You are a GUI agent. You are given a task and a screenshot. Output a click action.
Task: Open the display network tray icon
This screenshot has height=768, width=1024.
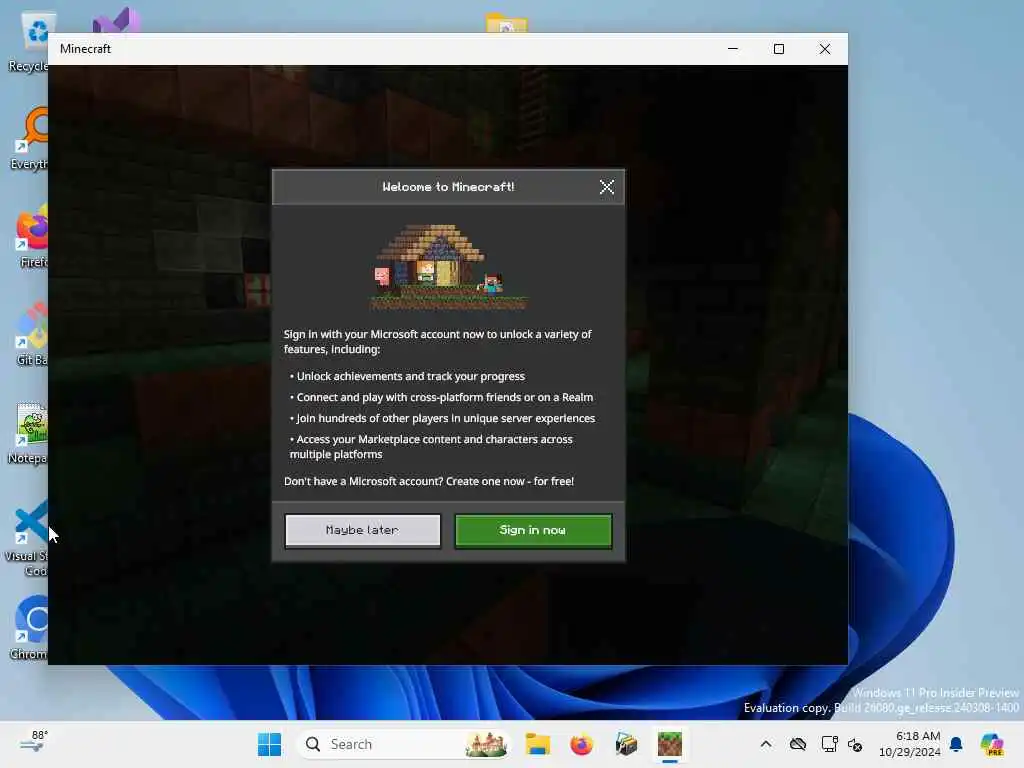click(x=829, y=744)
